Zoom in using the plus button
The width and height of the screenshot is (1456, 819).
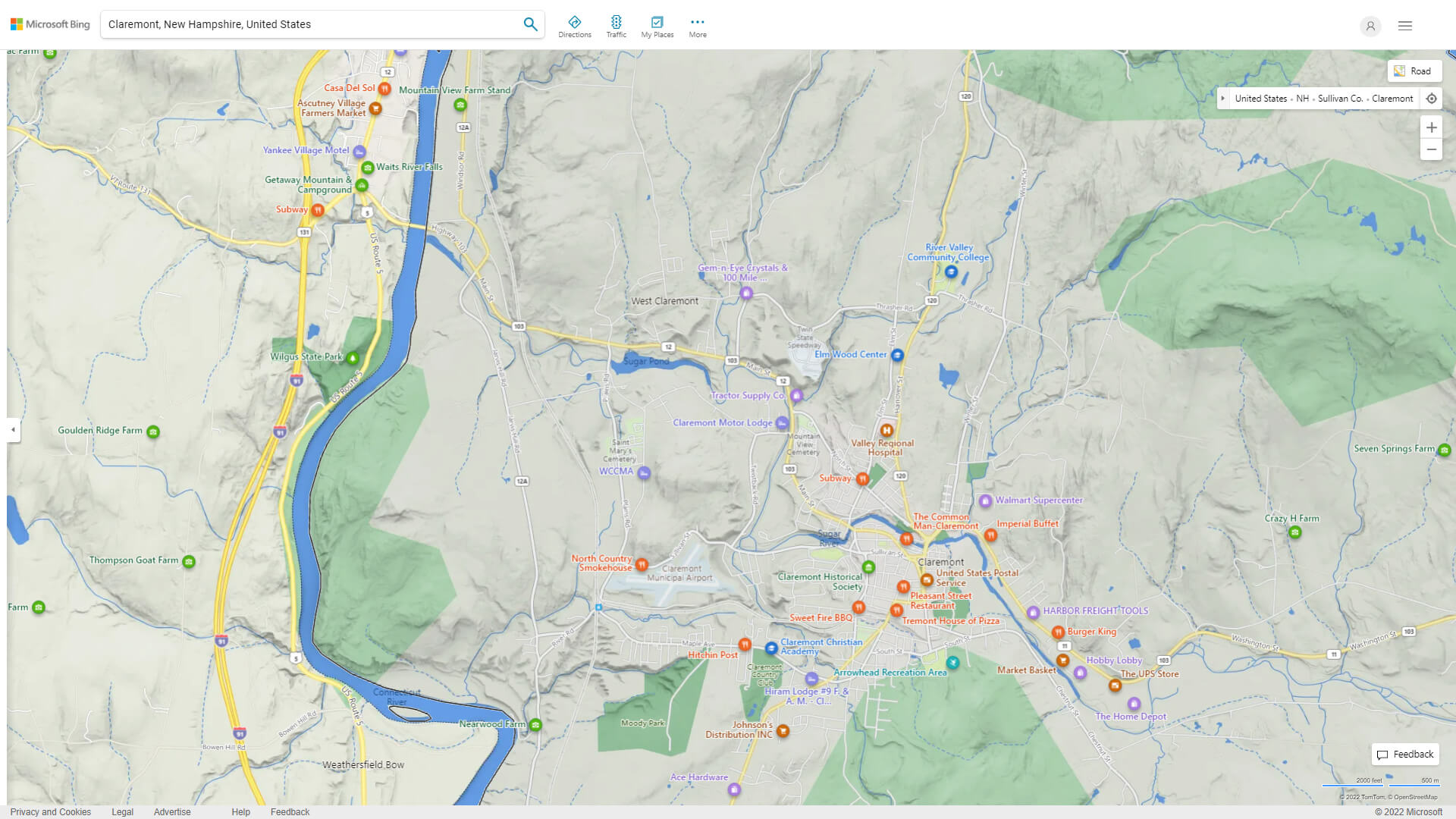pyautogui.click(x=1432, y=127)
